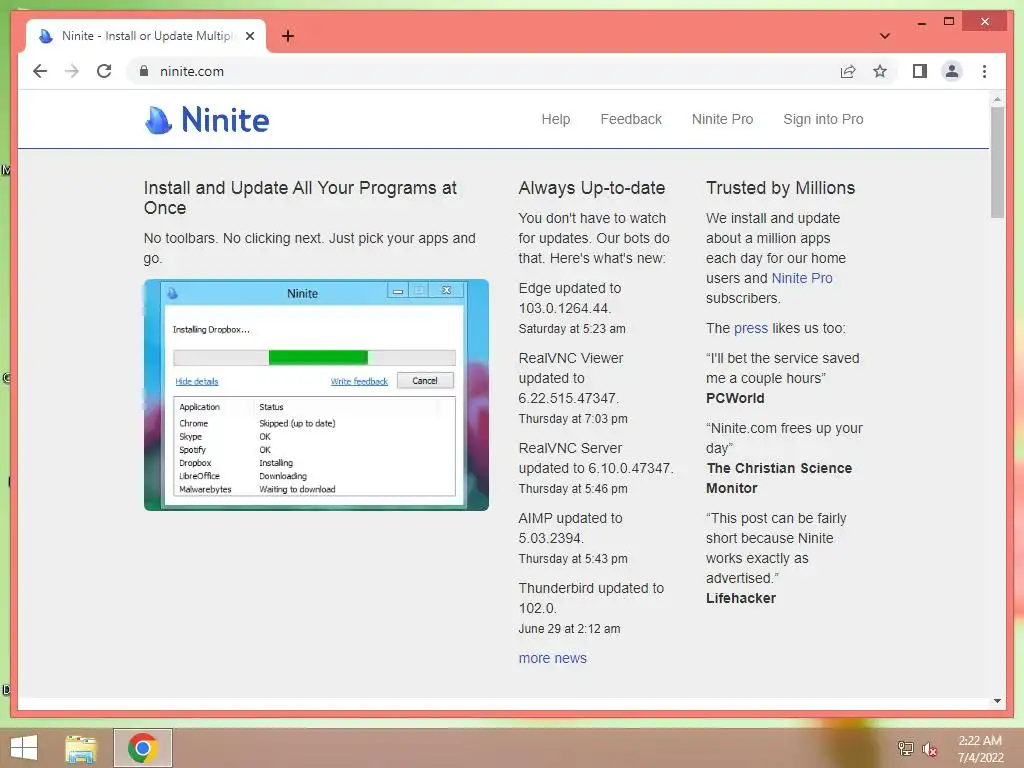Click the Thunderbird updated to 102.0 text

click(591, 598)
